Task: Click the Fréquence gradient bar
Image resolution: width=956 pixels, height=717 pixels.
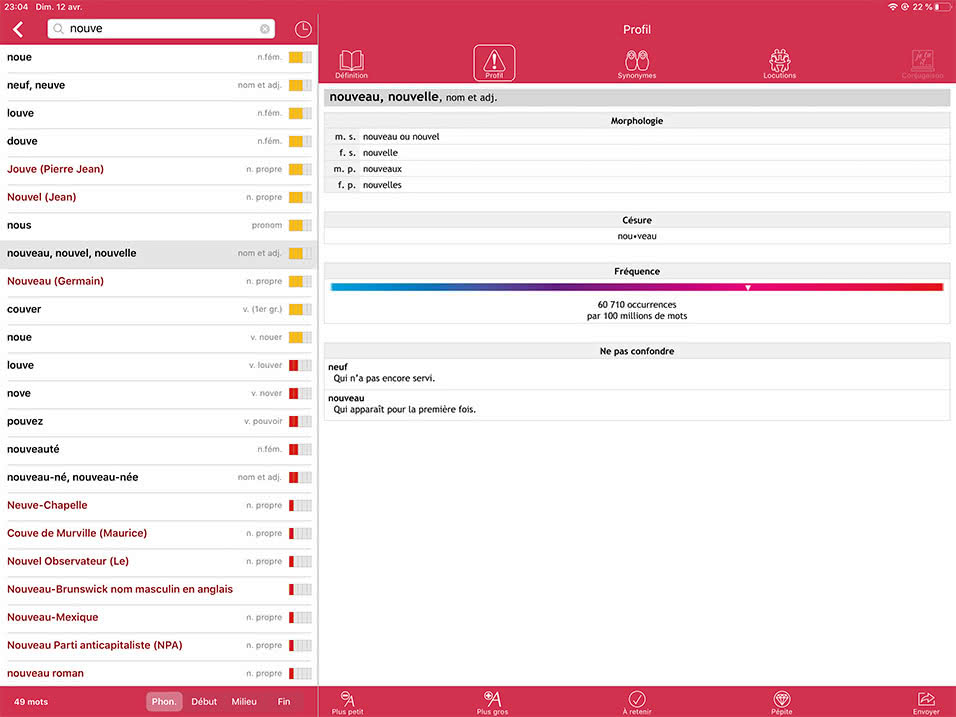Action: [637, 287]
